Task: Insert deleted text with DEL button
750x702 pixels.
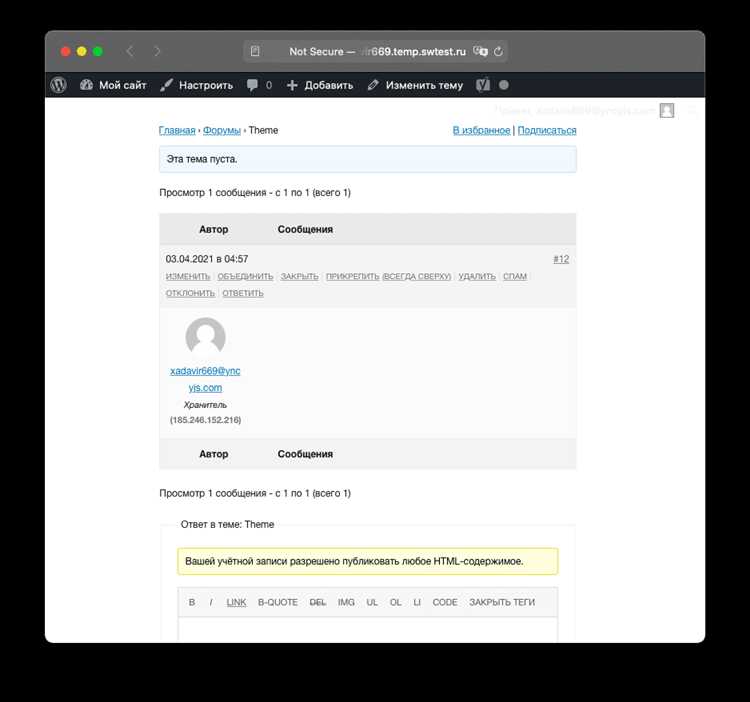Action: (318, 602)
